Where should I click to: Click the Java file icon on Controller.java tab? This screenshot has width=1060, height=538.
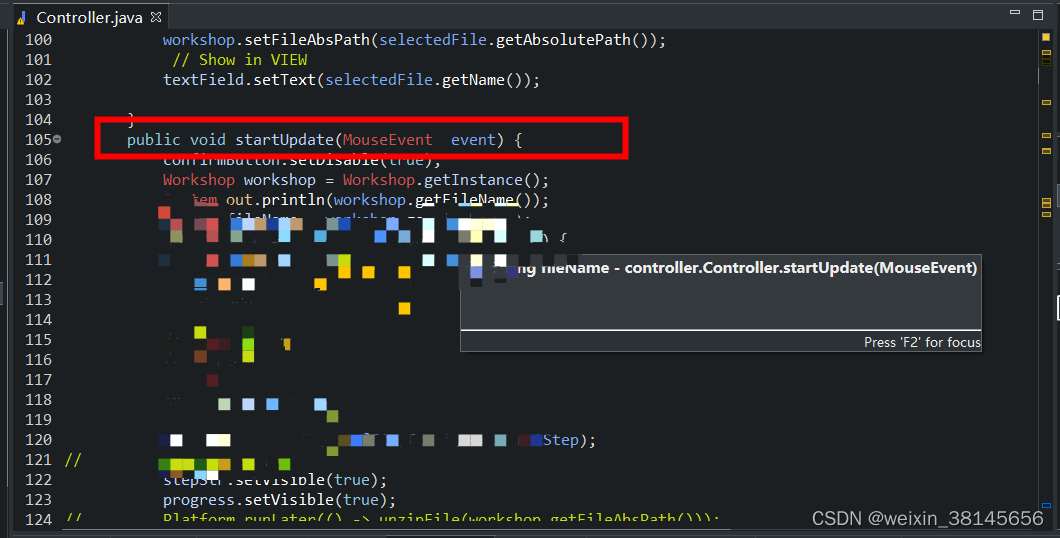(22, 18)
